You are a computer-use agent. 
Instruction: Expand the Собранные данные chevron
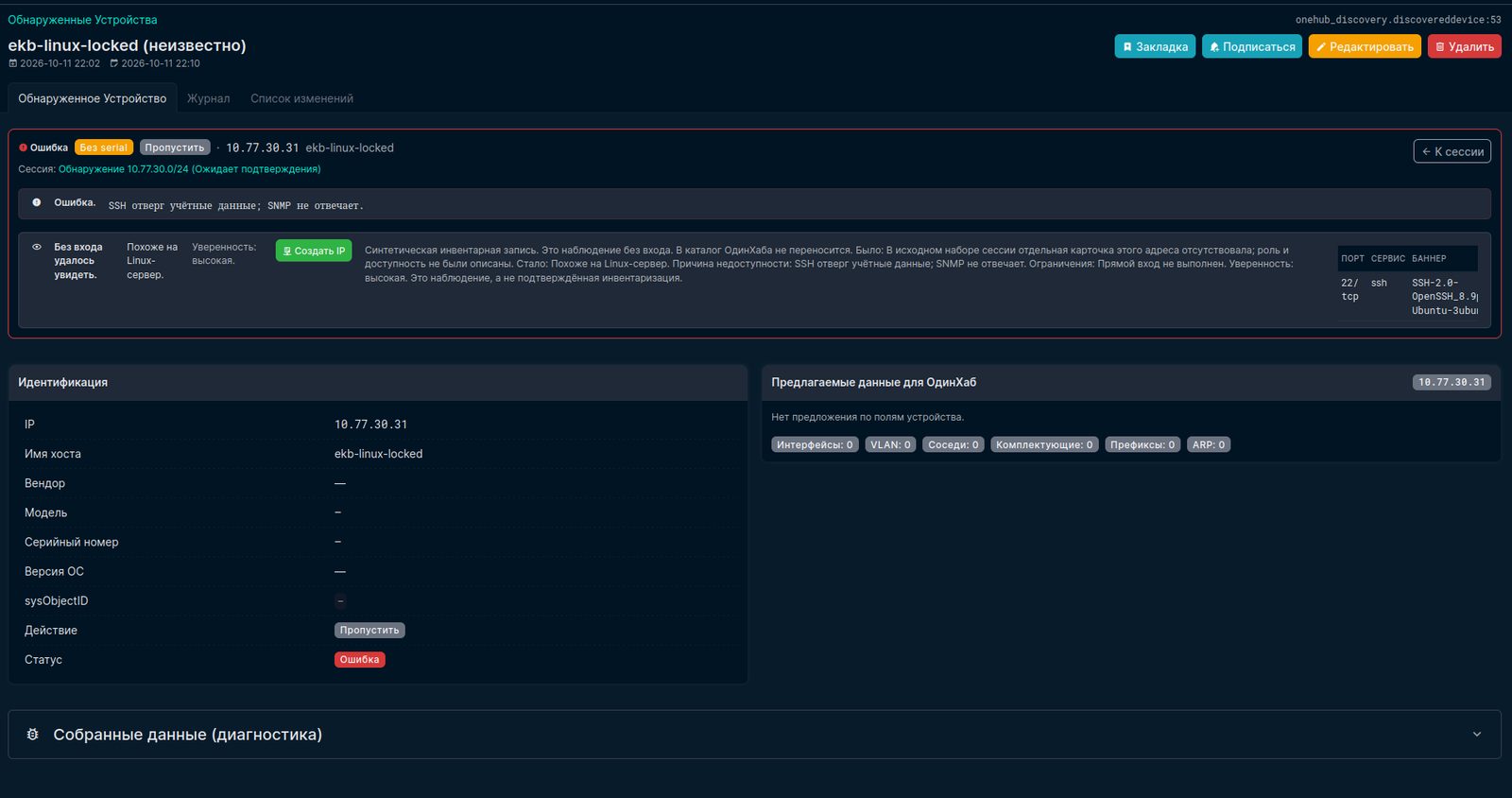1477,735
